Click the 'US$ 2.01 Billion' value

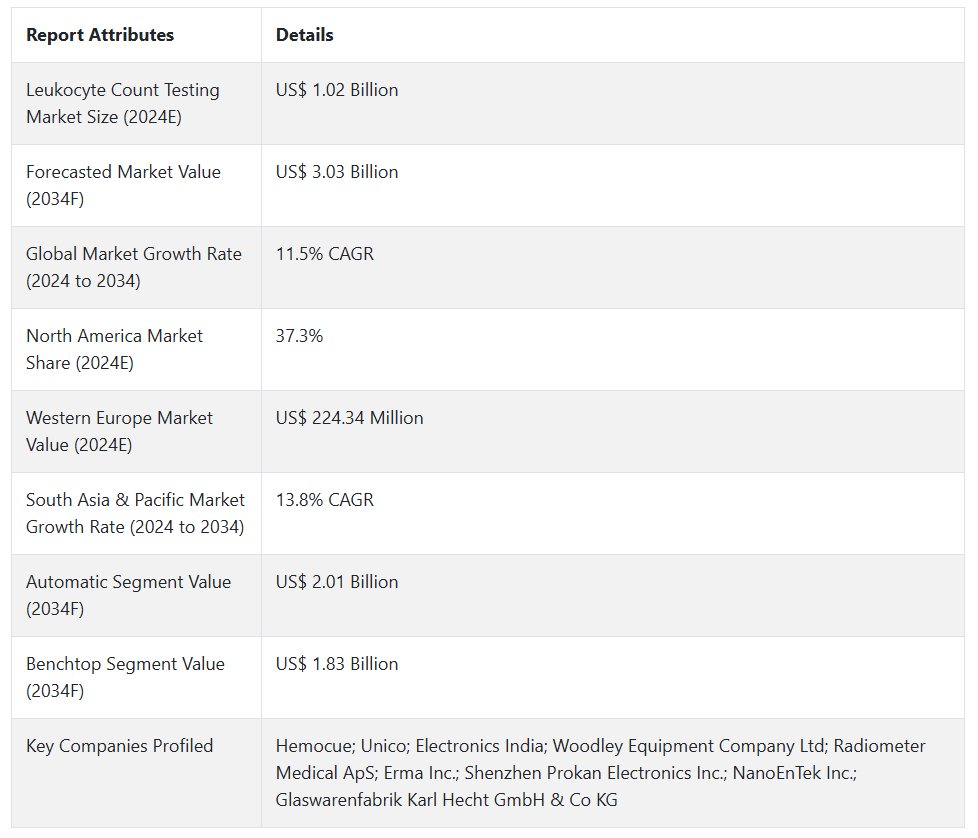(x=337, y=582)
